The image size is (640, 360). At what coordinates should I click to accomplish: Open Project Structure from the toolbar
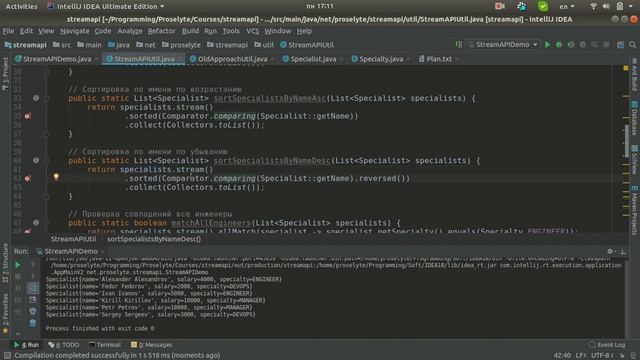point(620,44)
